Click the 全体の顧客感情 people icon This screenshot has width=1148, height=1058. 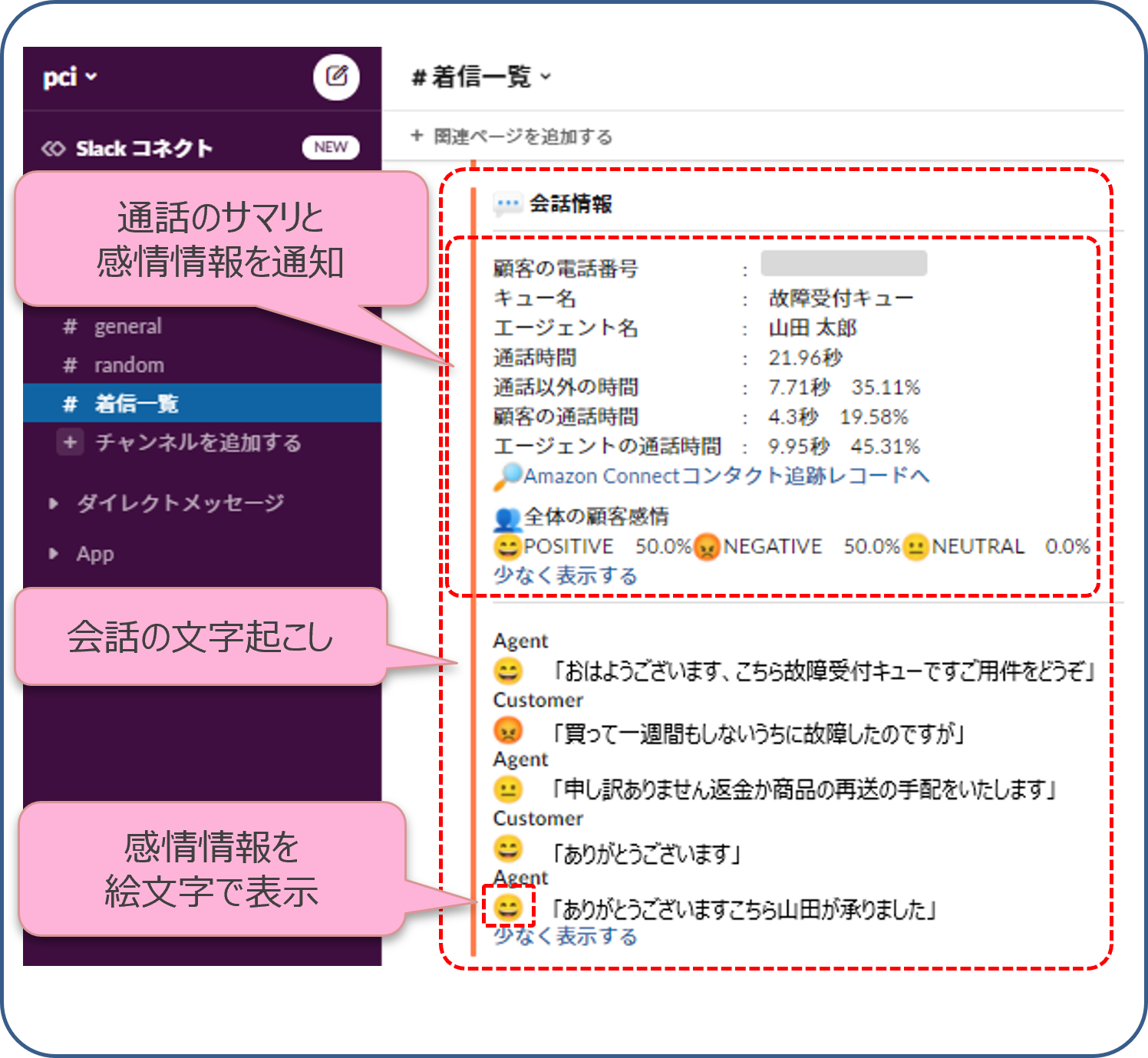(x=507, y=519)
